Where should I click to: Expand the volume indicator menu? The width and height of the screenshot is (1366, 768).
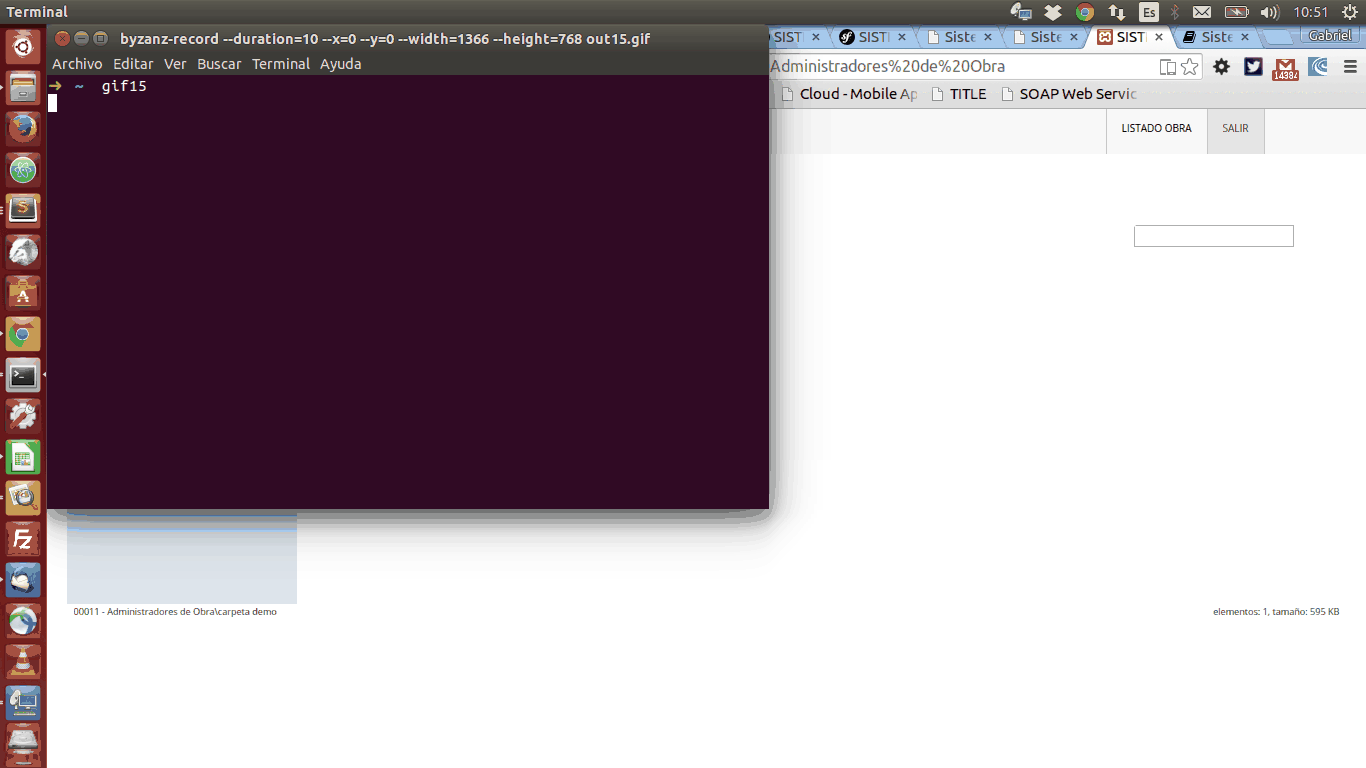coord(1270,12)
